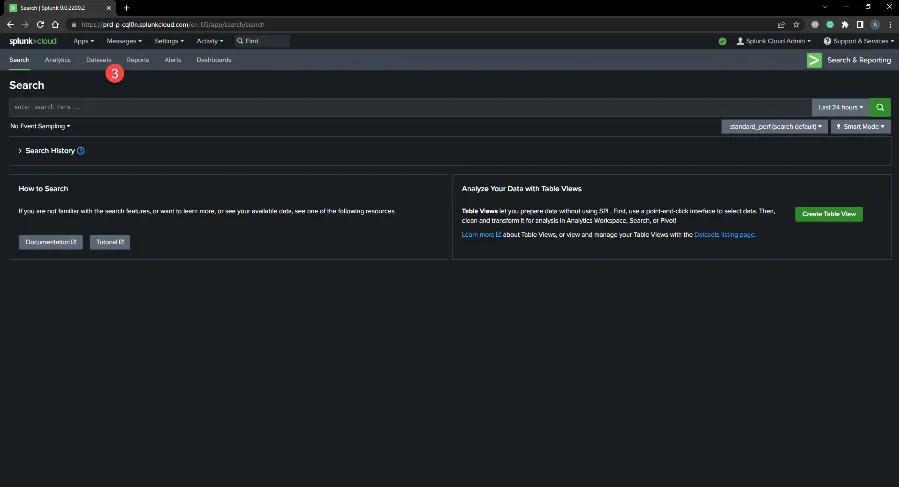Click the Search History help icon

coord(81,151)
